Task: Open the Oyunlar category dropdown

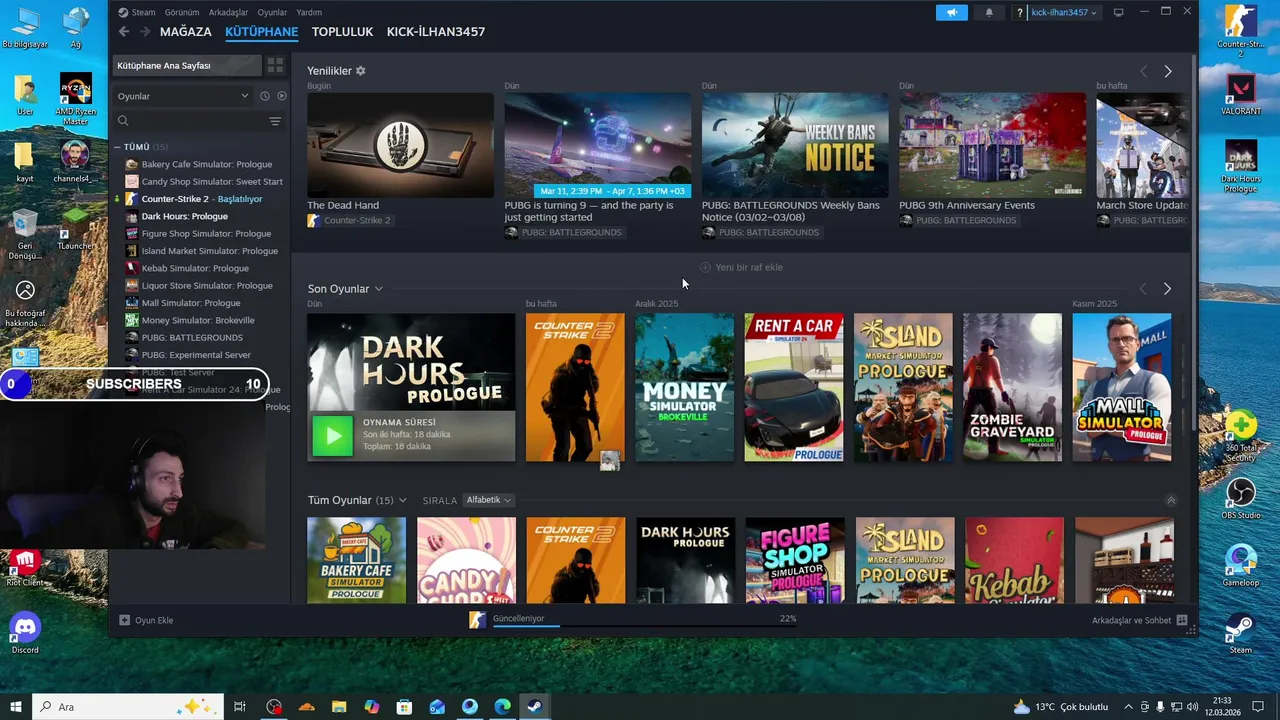Action: 182,96
